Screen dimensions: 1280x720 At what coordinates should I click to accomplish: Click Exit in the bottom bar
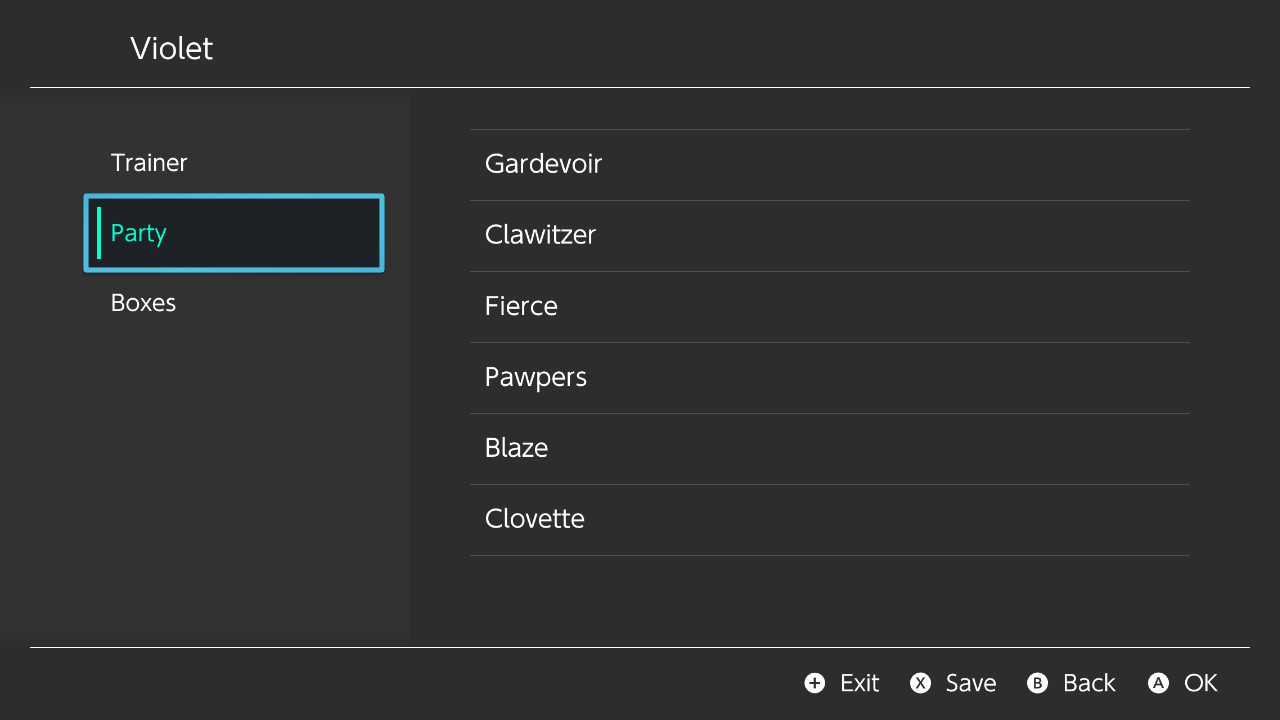(858, 683)
